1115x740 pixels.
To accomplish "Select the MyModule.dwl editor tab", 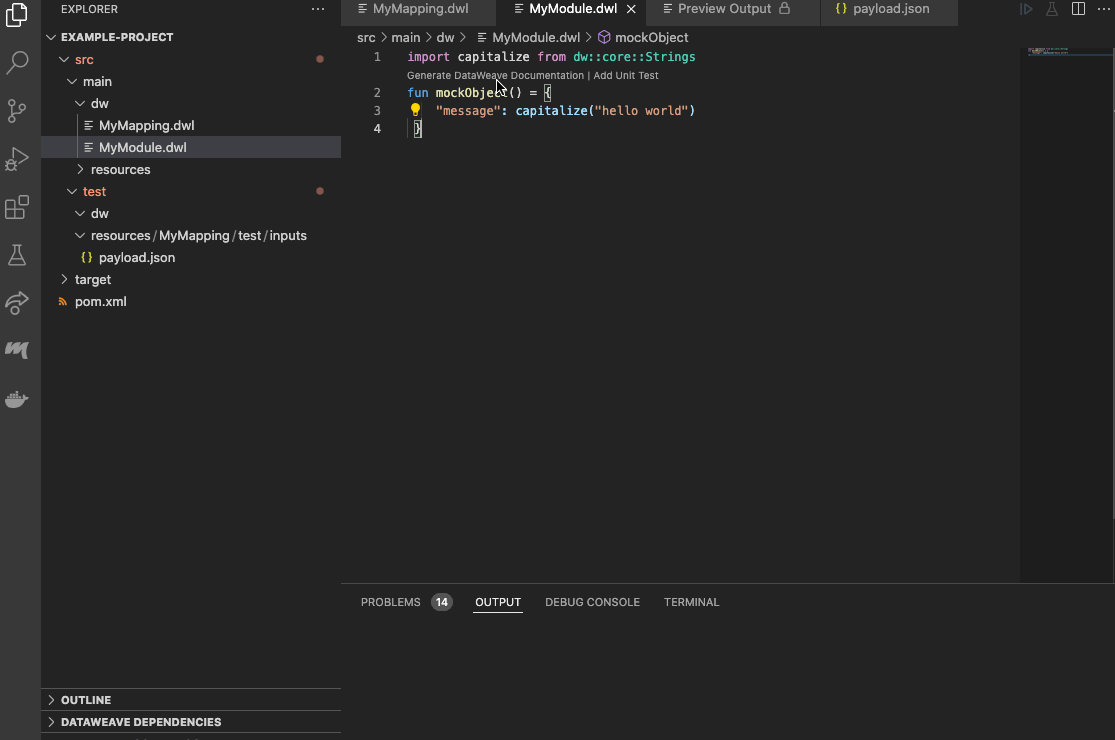I will [x=572, y=9].
